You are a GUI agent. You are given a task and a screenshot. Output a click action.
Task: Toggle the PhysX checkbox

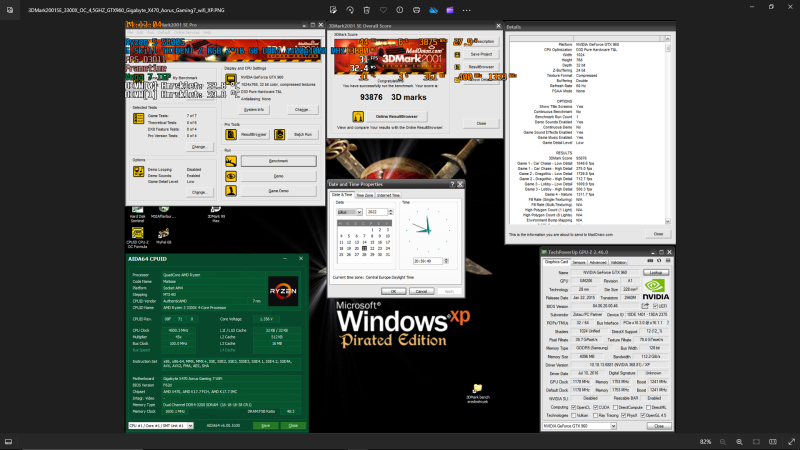click(x=623, y=416)
